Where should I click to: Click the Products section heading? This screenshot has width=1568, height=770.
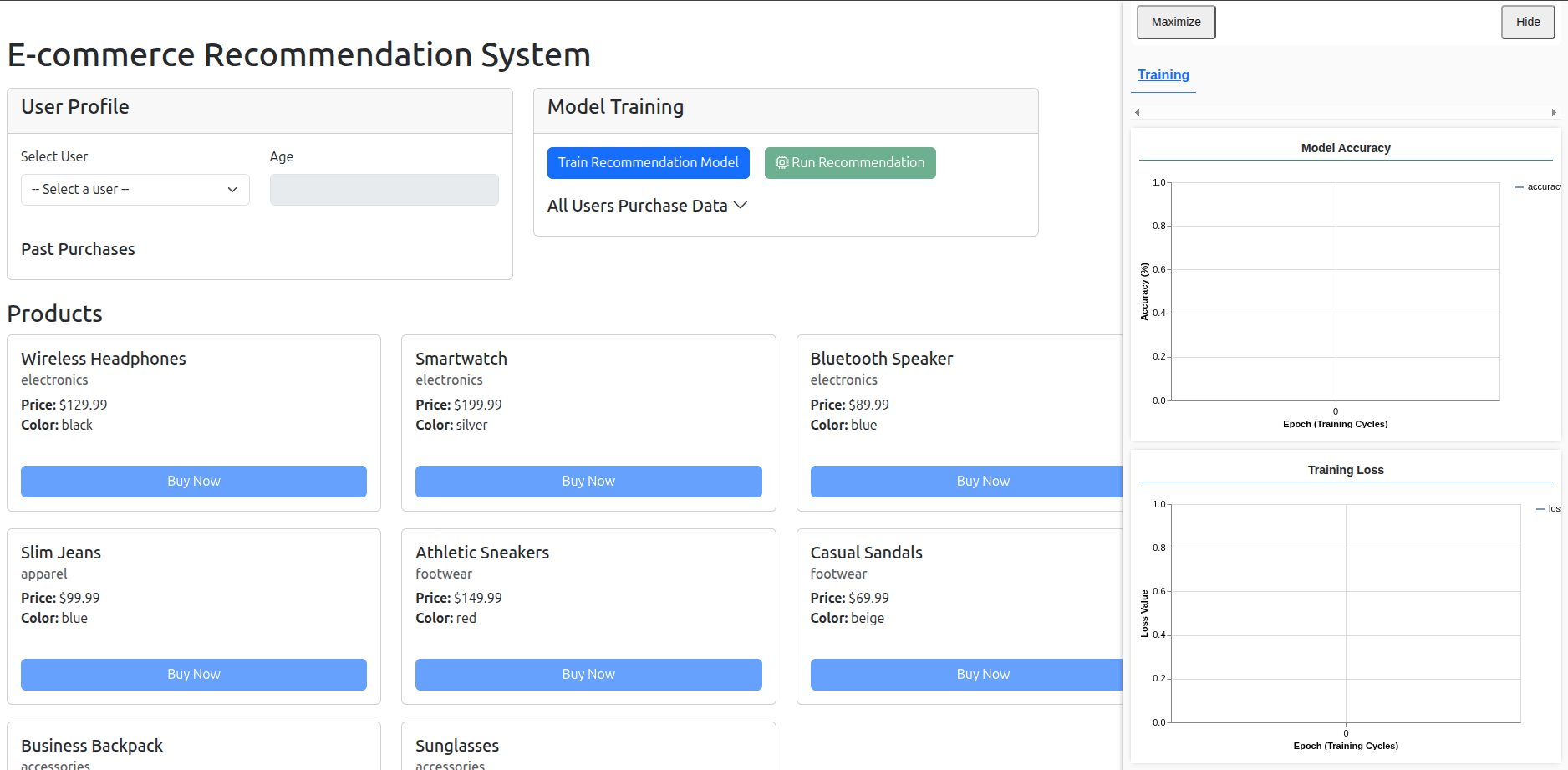coord(55,314)
